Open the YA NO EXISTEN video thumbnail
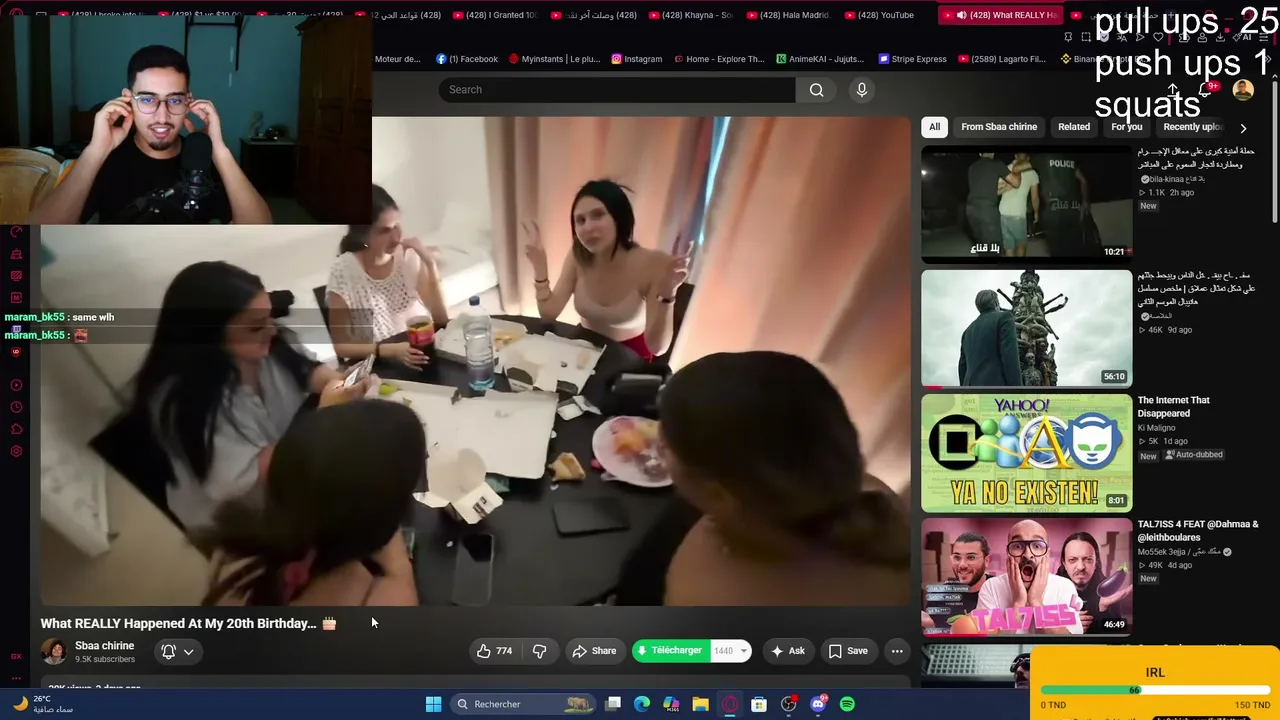 point(1026,453)
